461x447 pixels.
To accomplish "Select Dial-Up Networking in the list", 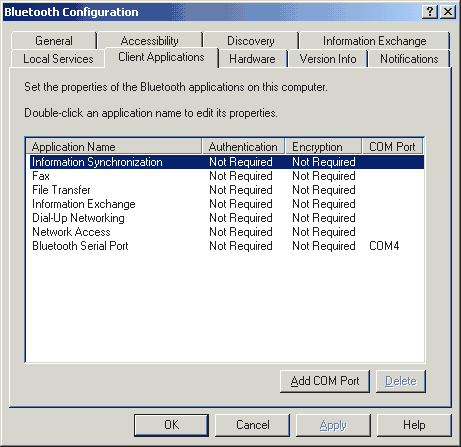I will click(x=227, y=218).
